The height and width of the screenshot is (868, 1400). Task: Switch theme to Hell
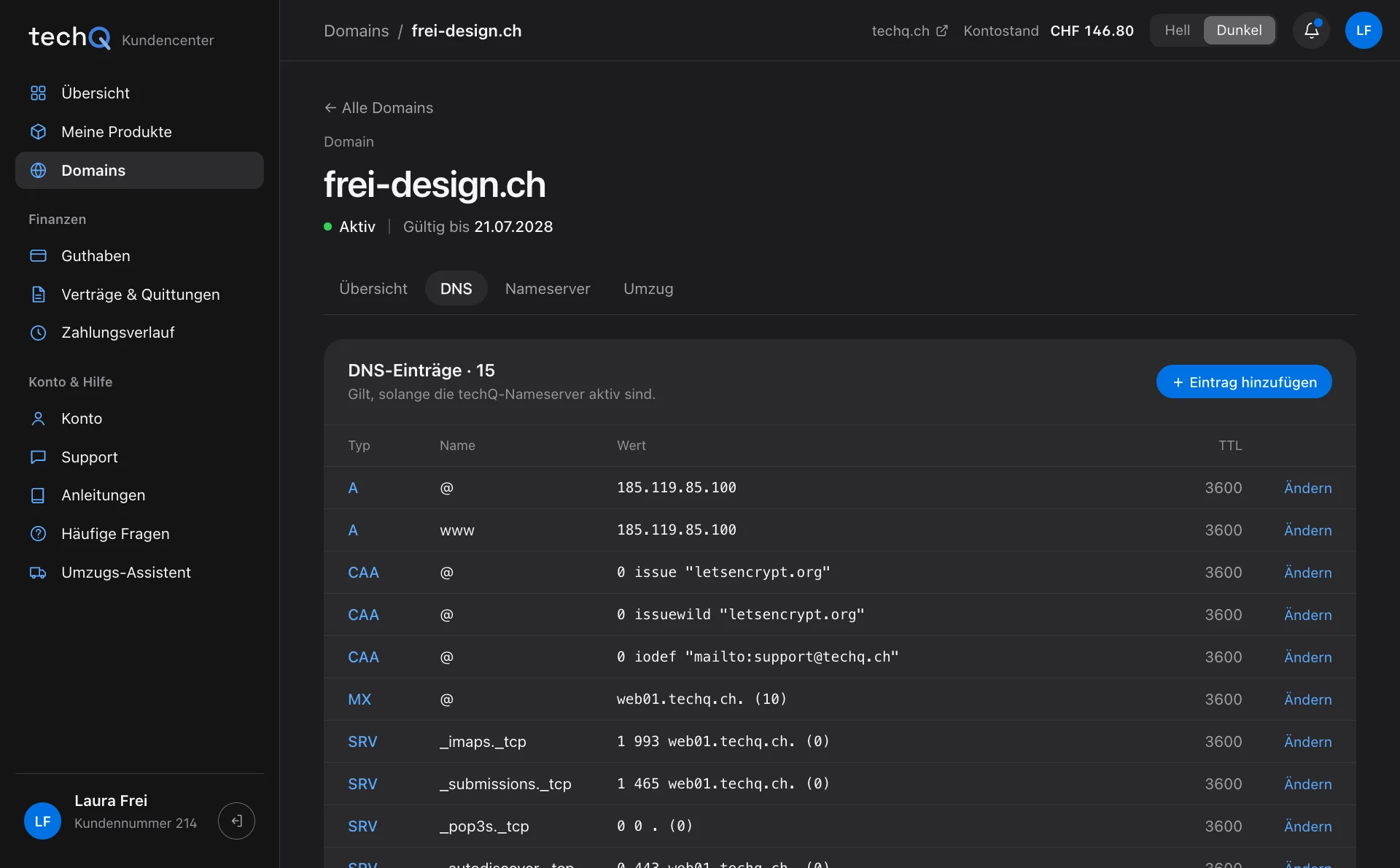(1177, 31)
